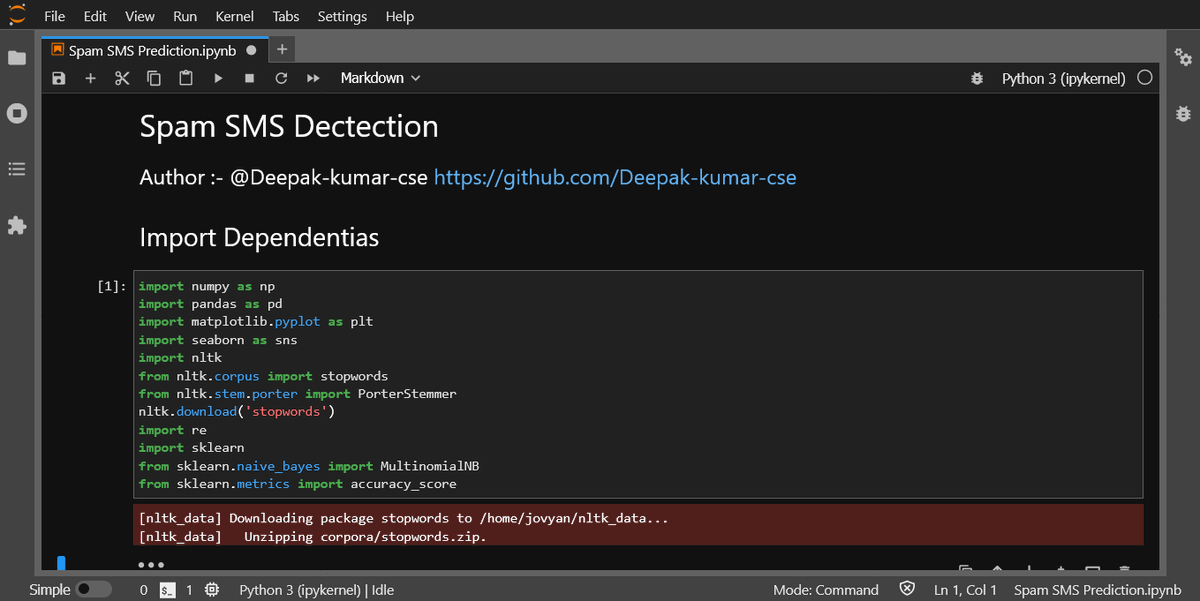Paste cell from clipboard
Image resolution: width=1200 pixels, height=601 pixels.
(186, 78)
